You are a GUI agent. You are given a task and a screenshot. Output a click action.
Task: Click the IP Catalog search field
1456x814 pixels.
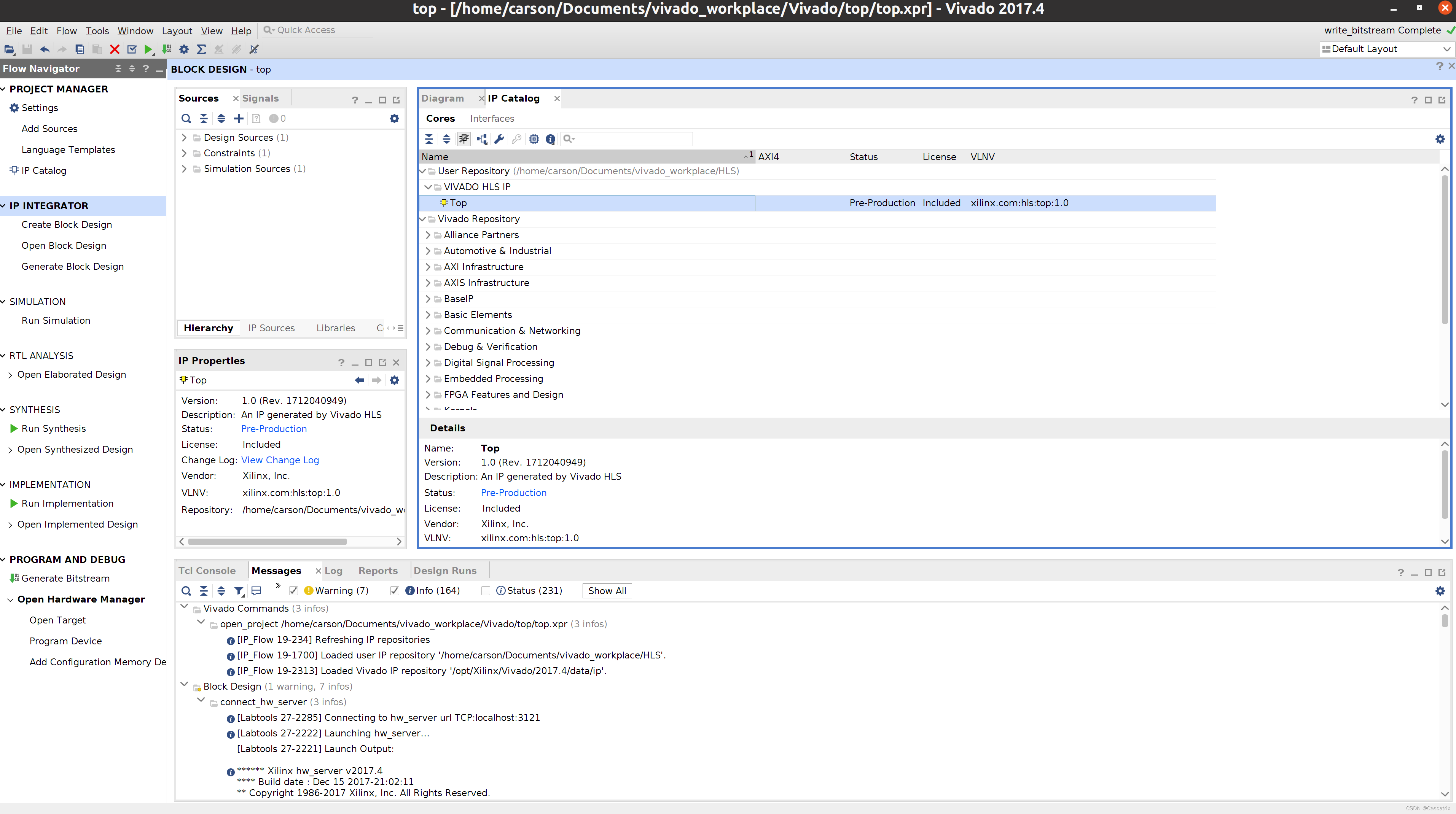click(626, 139)
